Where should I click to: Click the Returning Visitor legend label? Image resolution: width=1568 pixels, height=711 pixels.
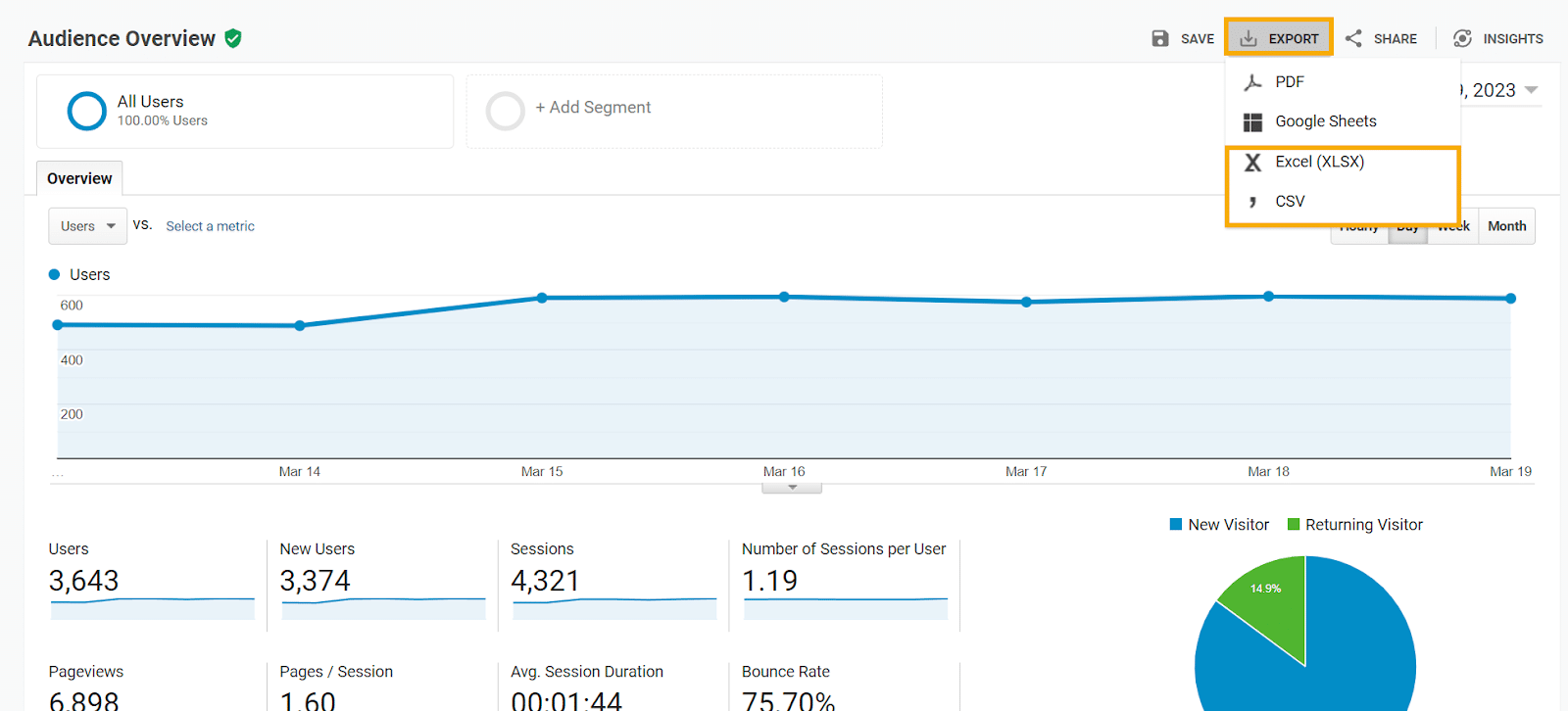(1364, 525)
